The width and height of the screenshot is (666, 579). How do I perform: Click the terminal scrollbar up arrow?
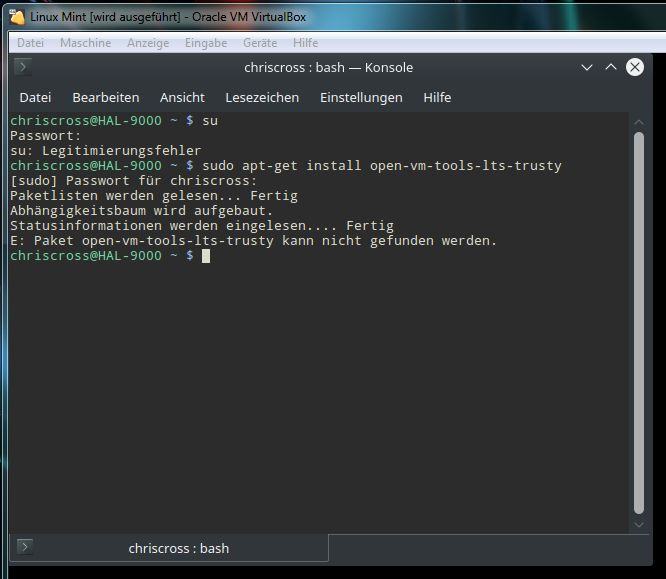638,122
